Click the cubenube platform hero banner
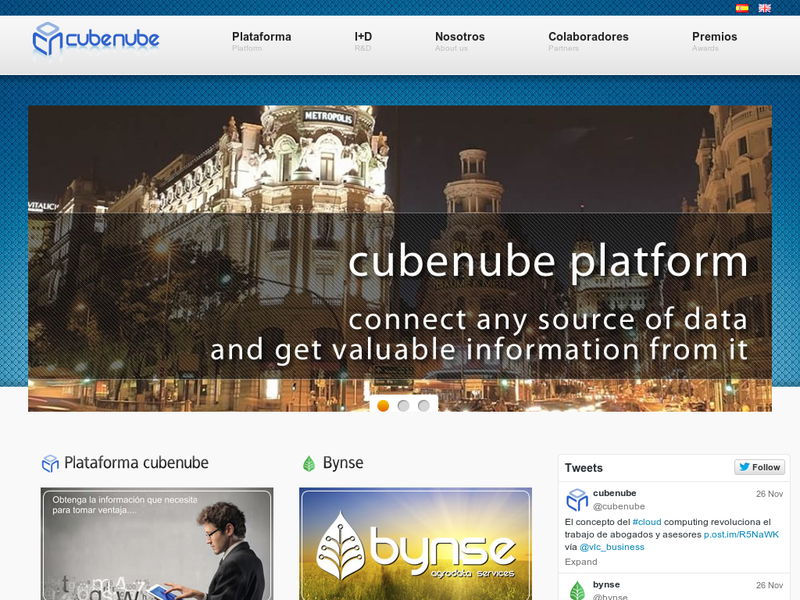Viewport: 800px width, 600px height. (x=399, y=258)
